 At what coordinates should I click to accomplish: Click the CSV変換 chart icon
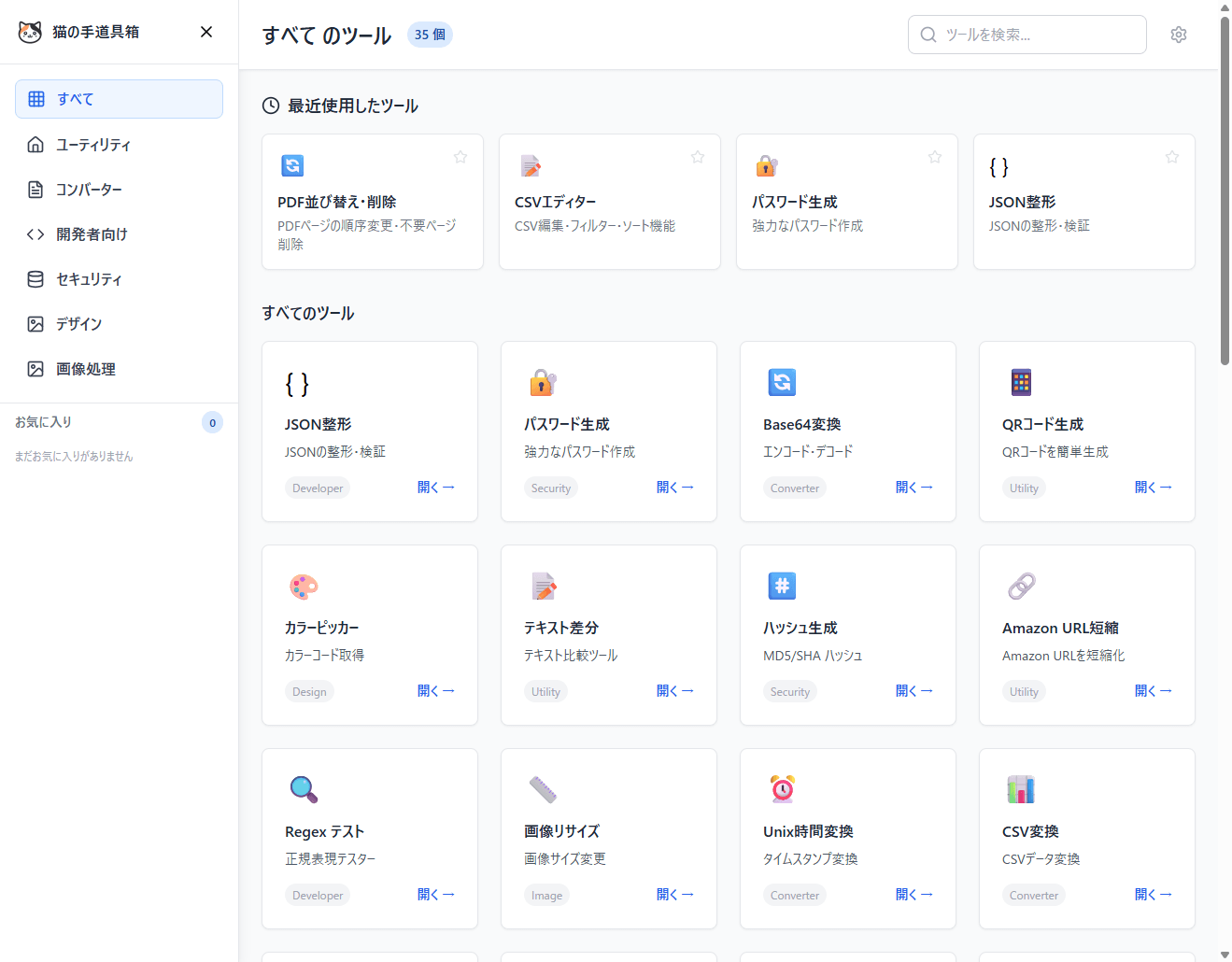(1021, 789)
